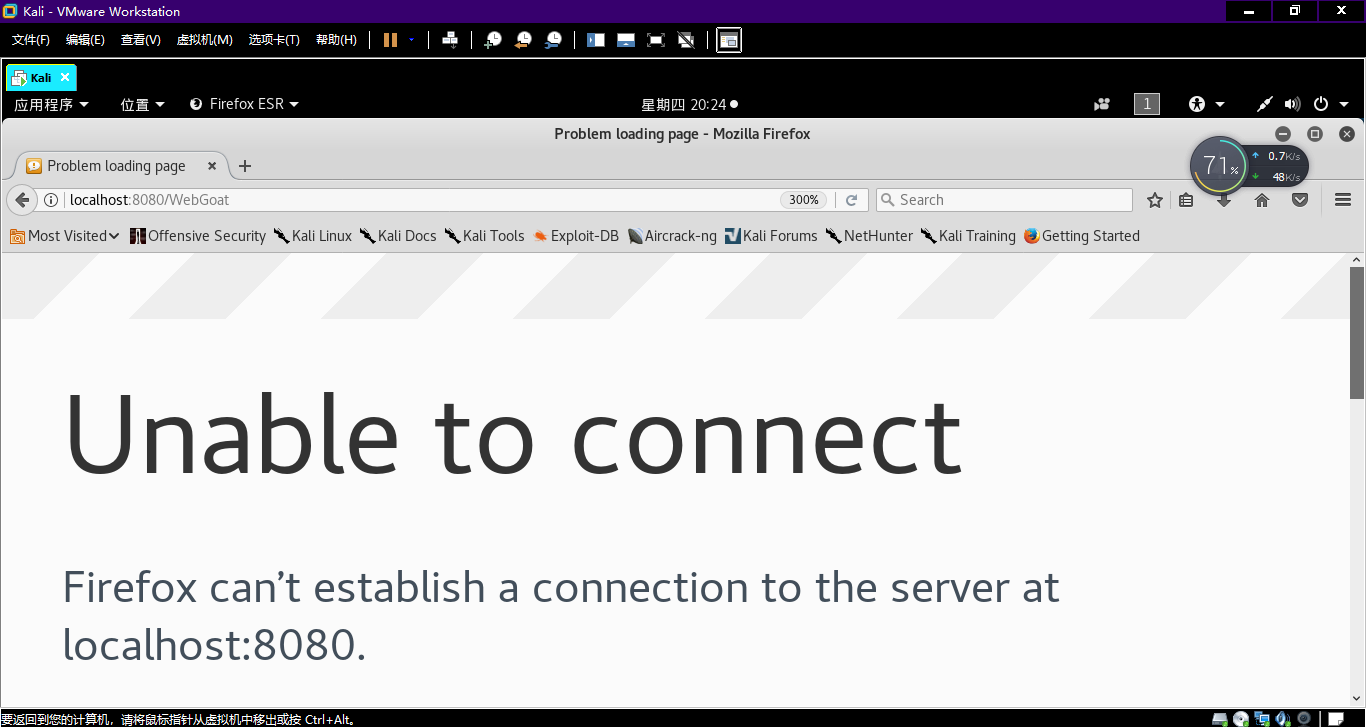Image resolution: width=1366 pixels, height=728 pixels.
Task: Click the send Ctrl+Alt+Del icon
Action: click(450, 40)
